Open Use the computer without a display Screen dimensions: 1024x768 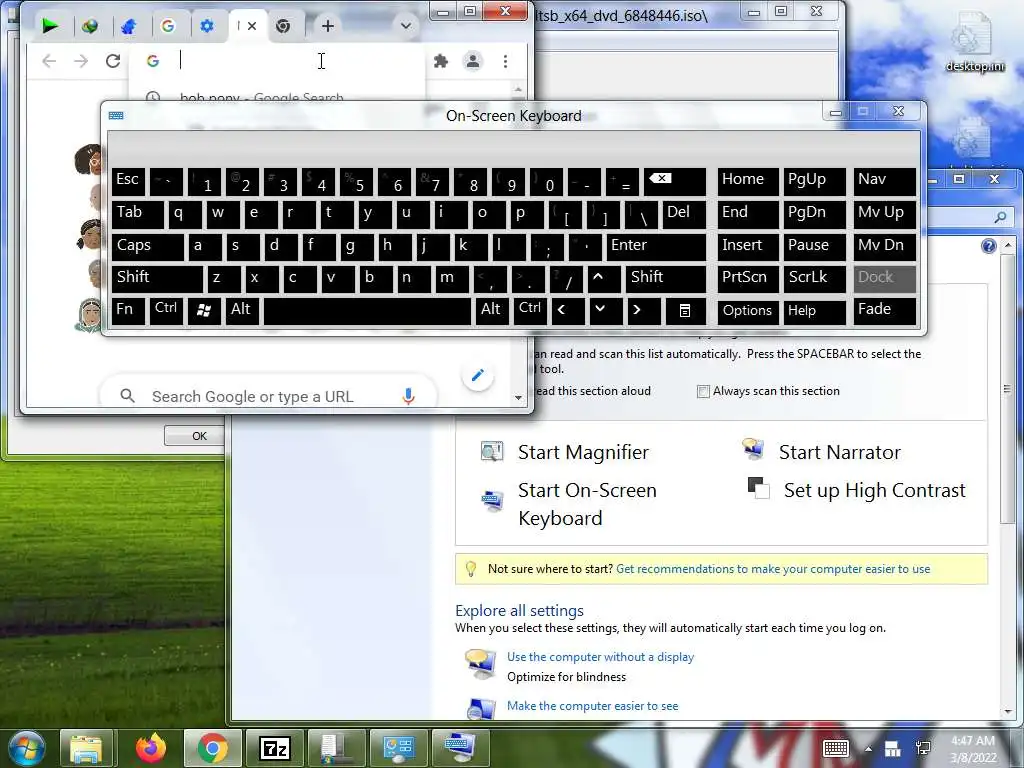pyautogui.click(x=600, y=657)
